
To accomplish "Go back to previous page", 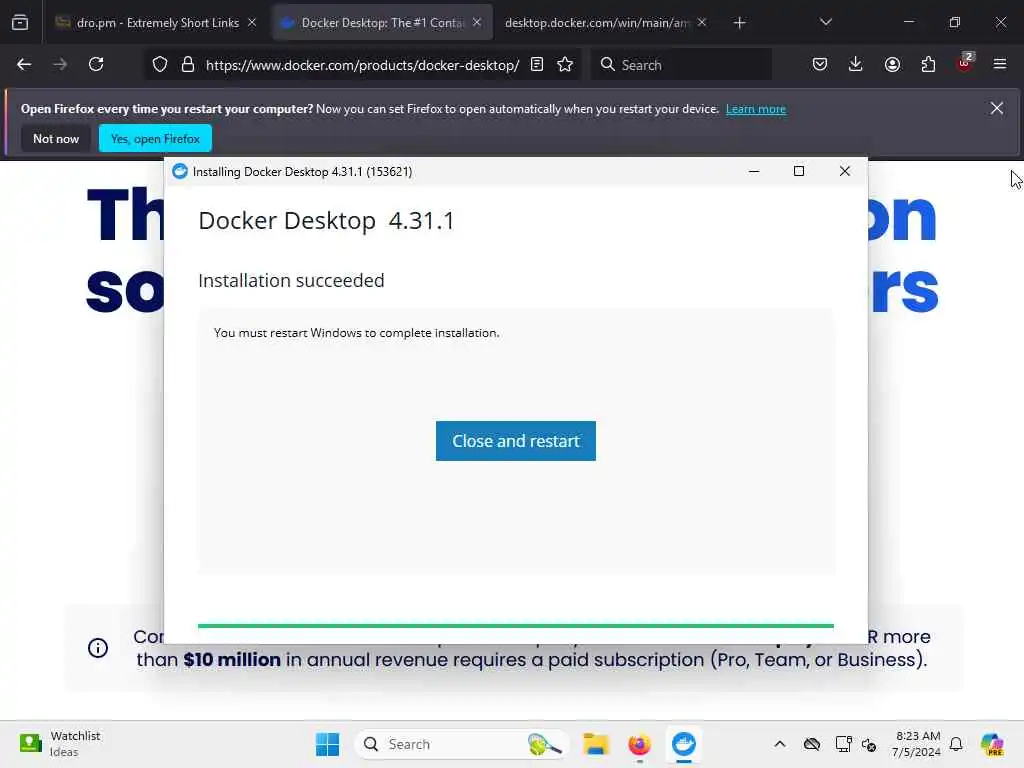I will tap(24, 65).
